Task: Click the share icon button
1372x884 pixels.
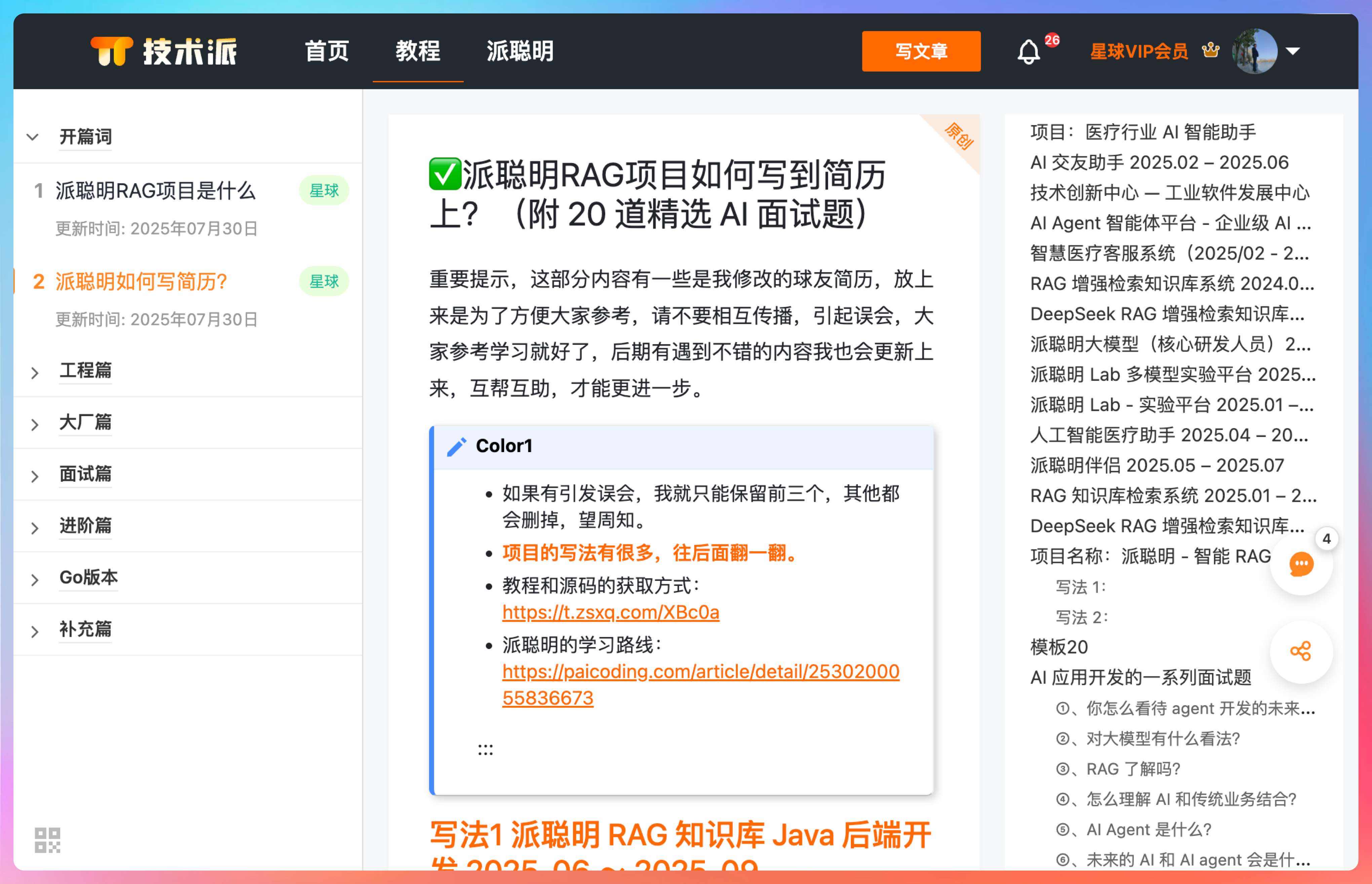Action: 1300,651
